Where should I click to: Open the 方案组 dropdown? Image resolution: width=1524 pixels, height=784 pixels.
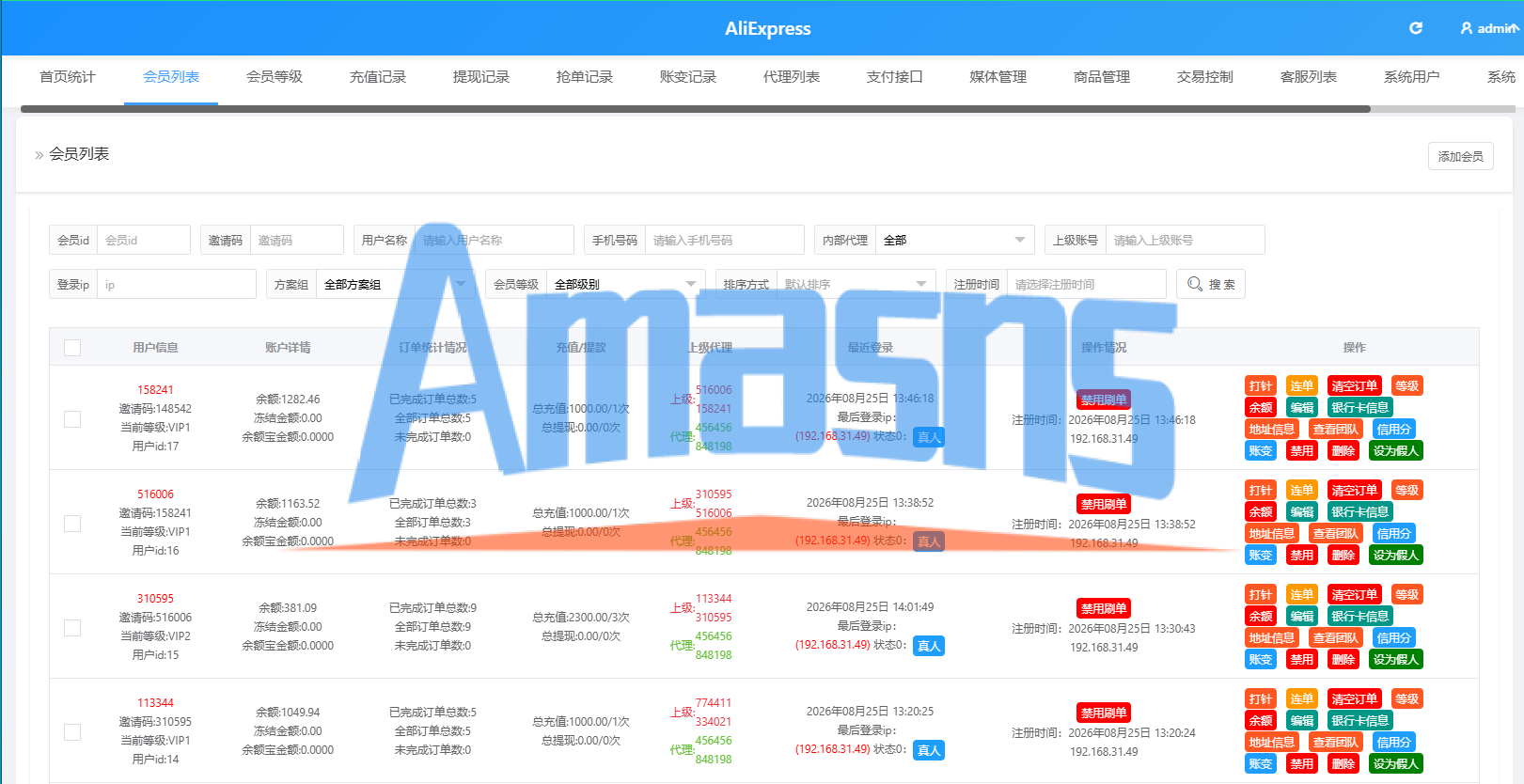[x=395, y=284]
